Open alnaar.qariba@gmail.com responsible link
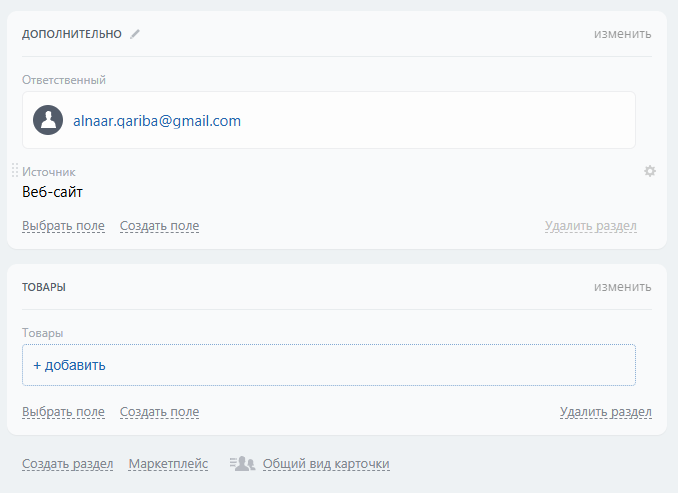 (x=157, y=121)
